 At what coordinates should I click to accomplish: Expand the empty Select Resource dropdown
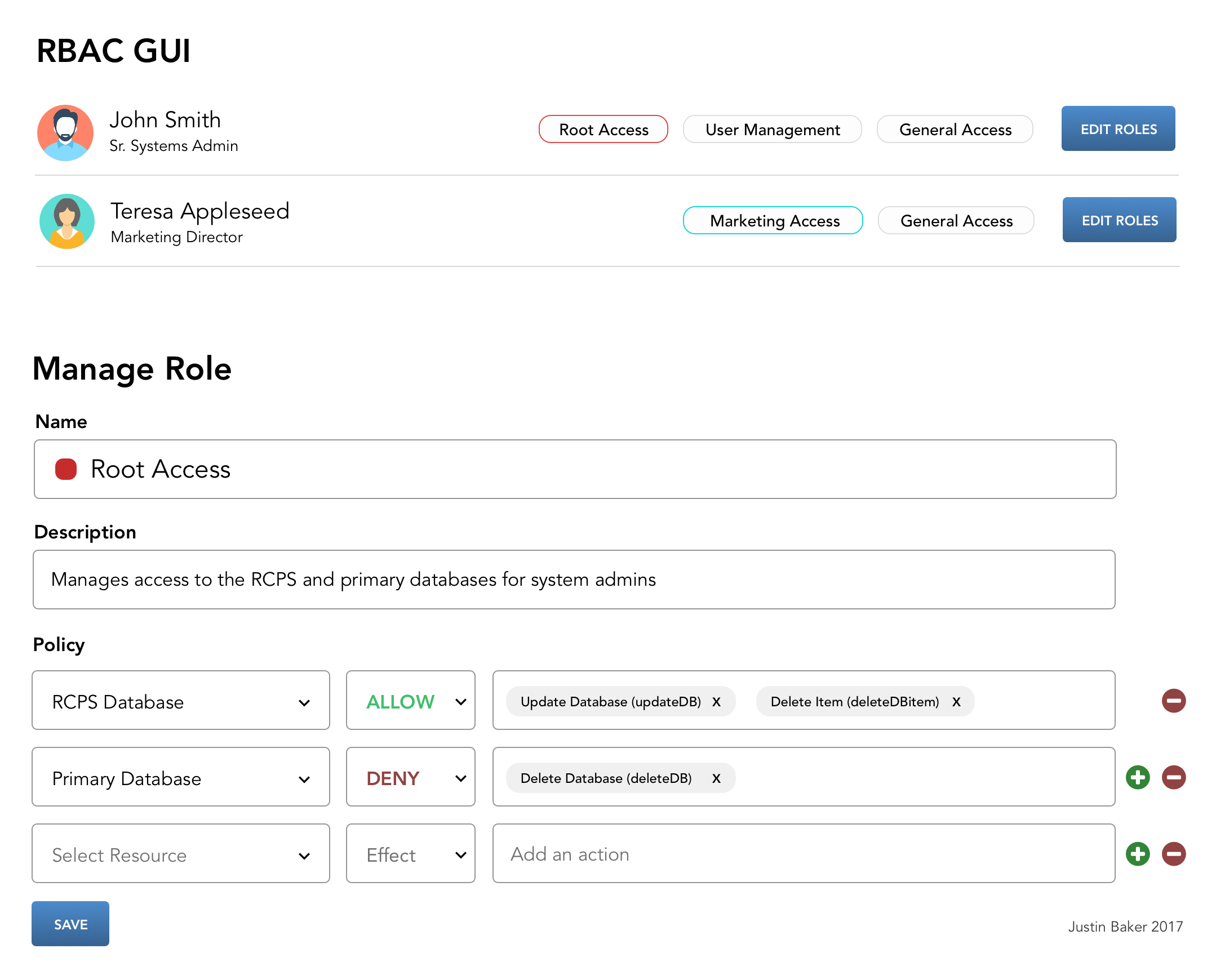pos(181,855)
